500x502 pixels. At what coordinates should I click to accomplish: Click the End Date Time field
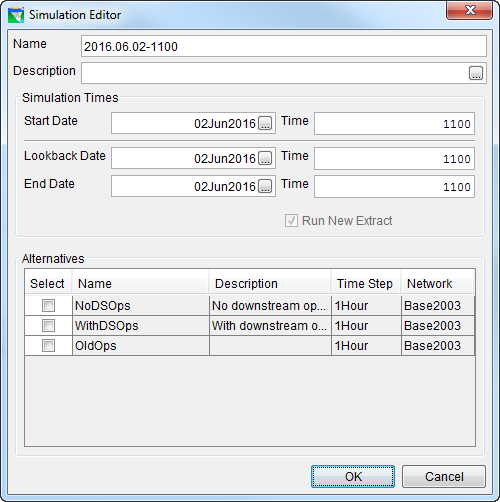(x=394, y=187)
